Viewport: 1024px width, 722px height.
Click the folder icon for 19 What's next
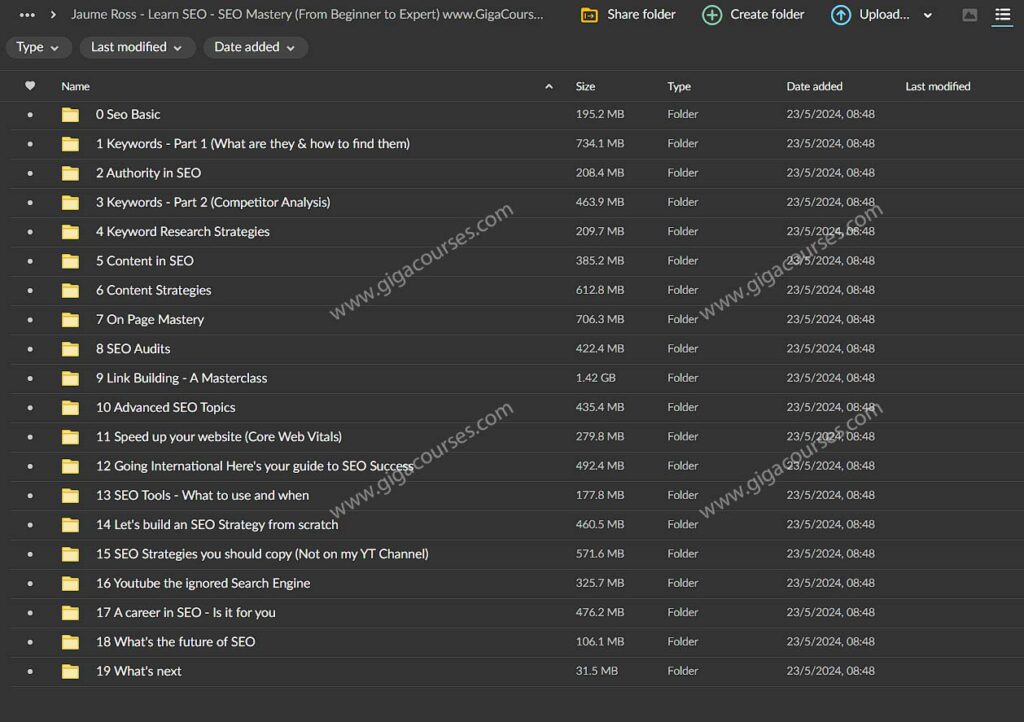click(70, 671)
